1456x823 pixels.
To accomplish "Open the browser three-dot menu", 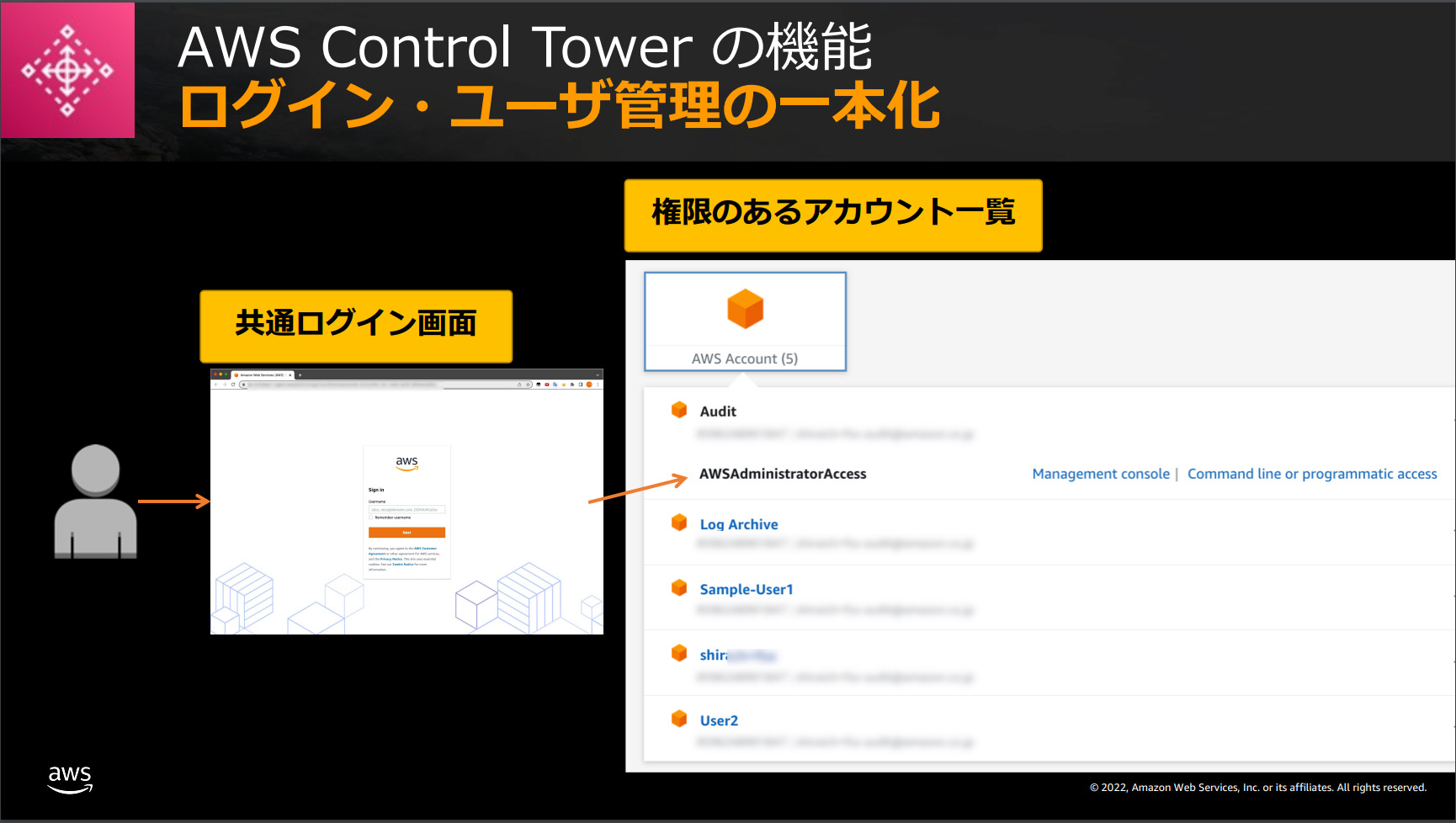I will pyautogui.click(x=598, y=385).
